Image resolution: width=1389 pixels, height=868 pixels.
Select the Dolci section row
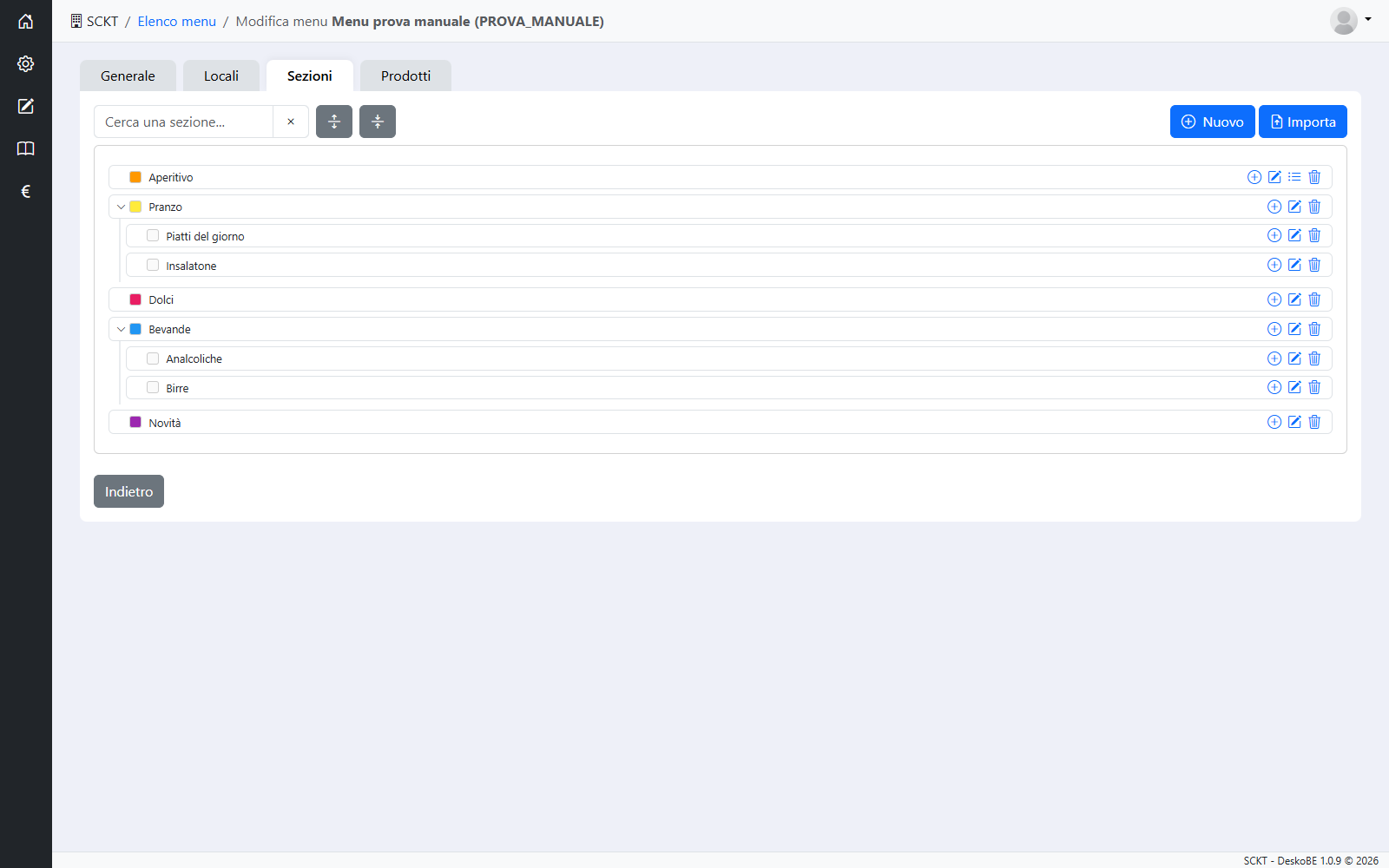721,299
